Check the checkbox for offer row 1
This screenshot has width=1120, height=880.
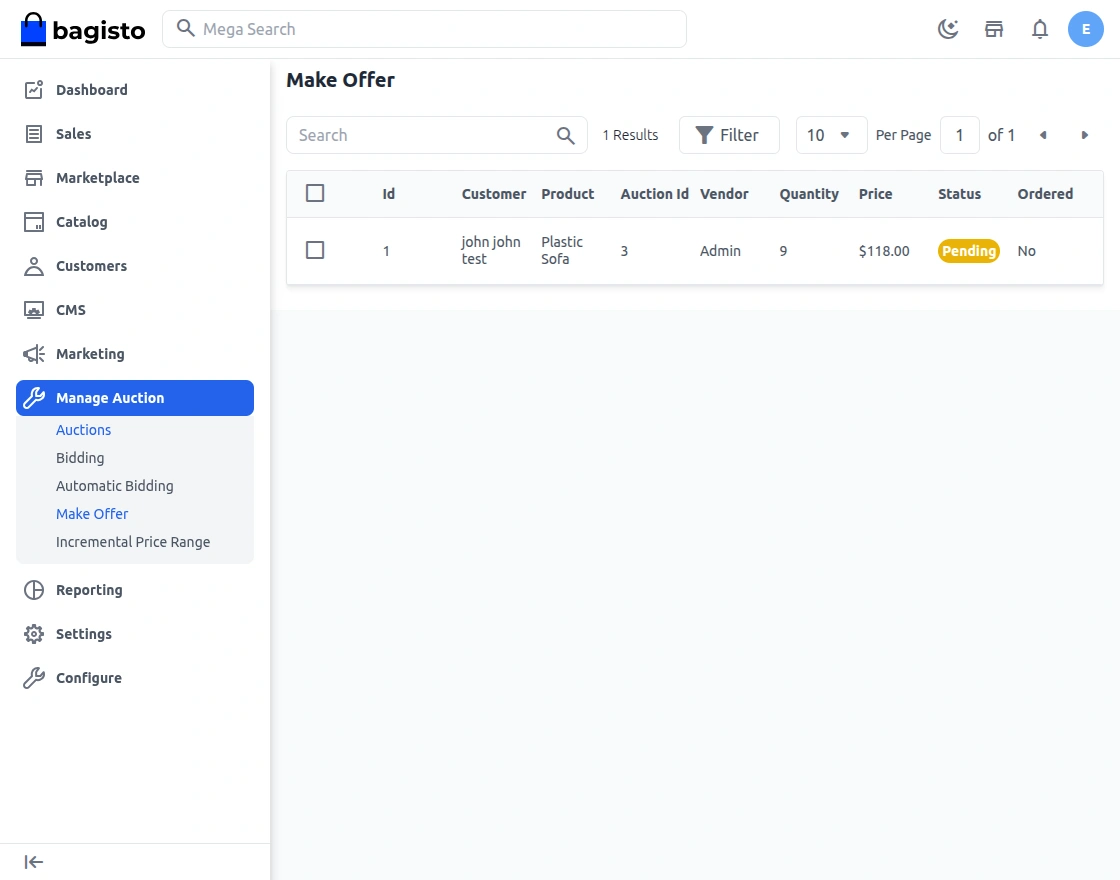coord(315,250)
